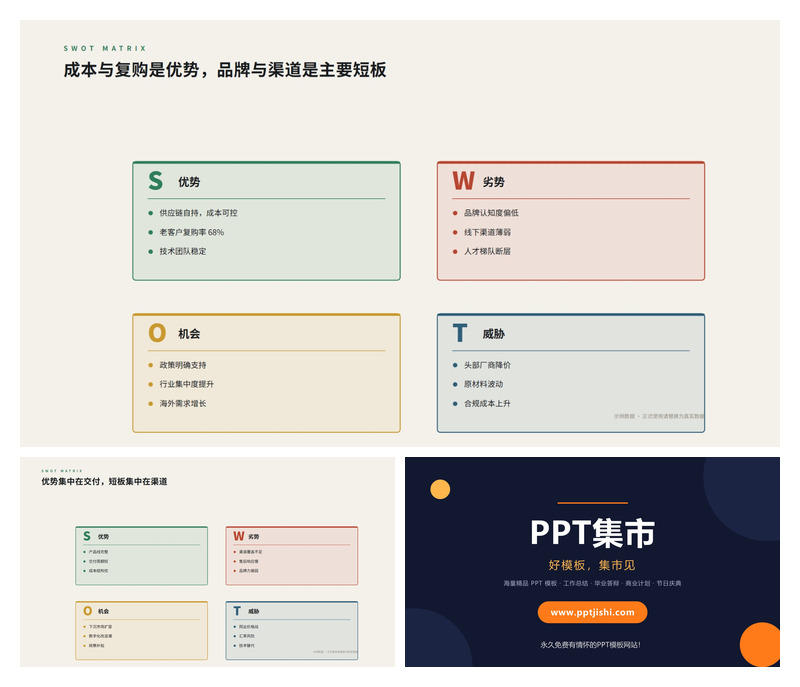Click the PPT集市 logo title
The height and width of the screenshot is (687, 800).
(x=592, y=533)
